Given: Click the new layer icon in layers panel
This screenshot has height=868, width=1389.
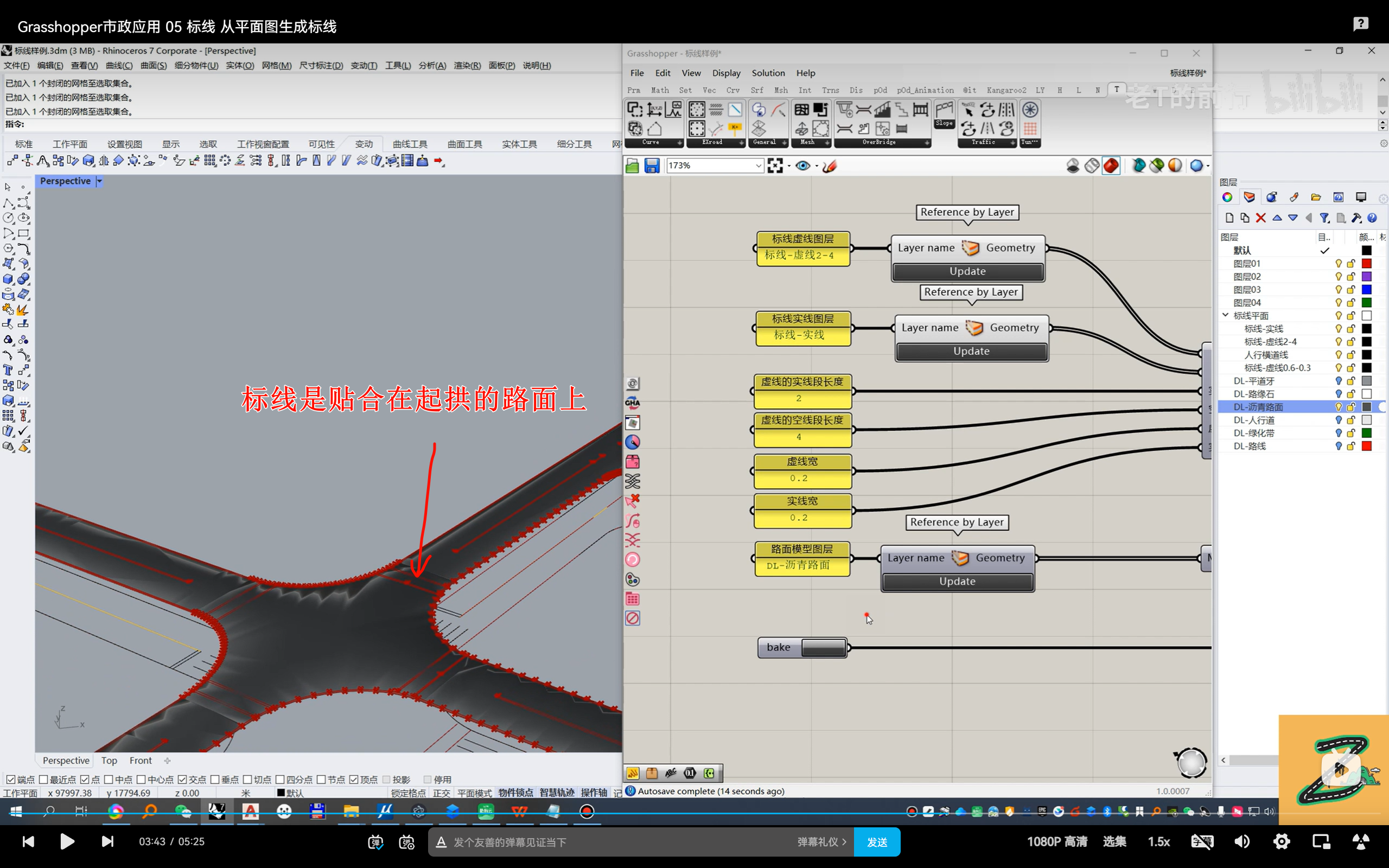Looking at the screenshot, I should click(1229, 218).
